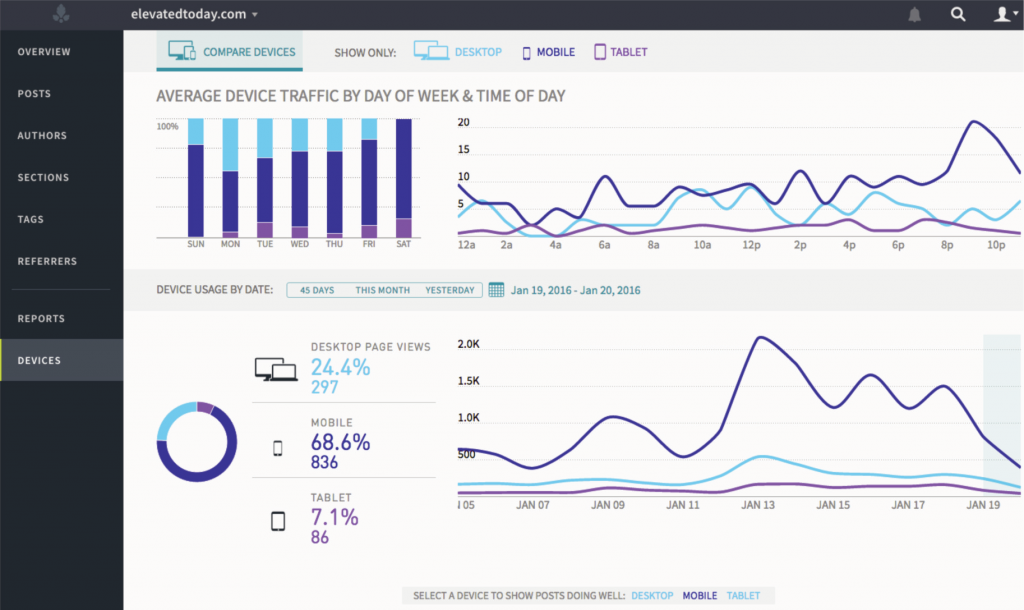
Task: Toggle Desktop filter in Show Only
Action: [458, 52]
